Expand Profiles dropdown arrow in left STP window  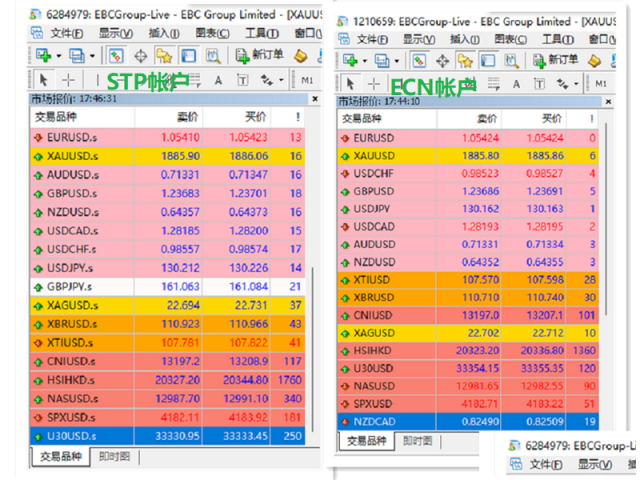92,57
